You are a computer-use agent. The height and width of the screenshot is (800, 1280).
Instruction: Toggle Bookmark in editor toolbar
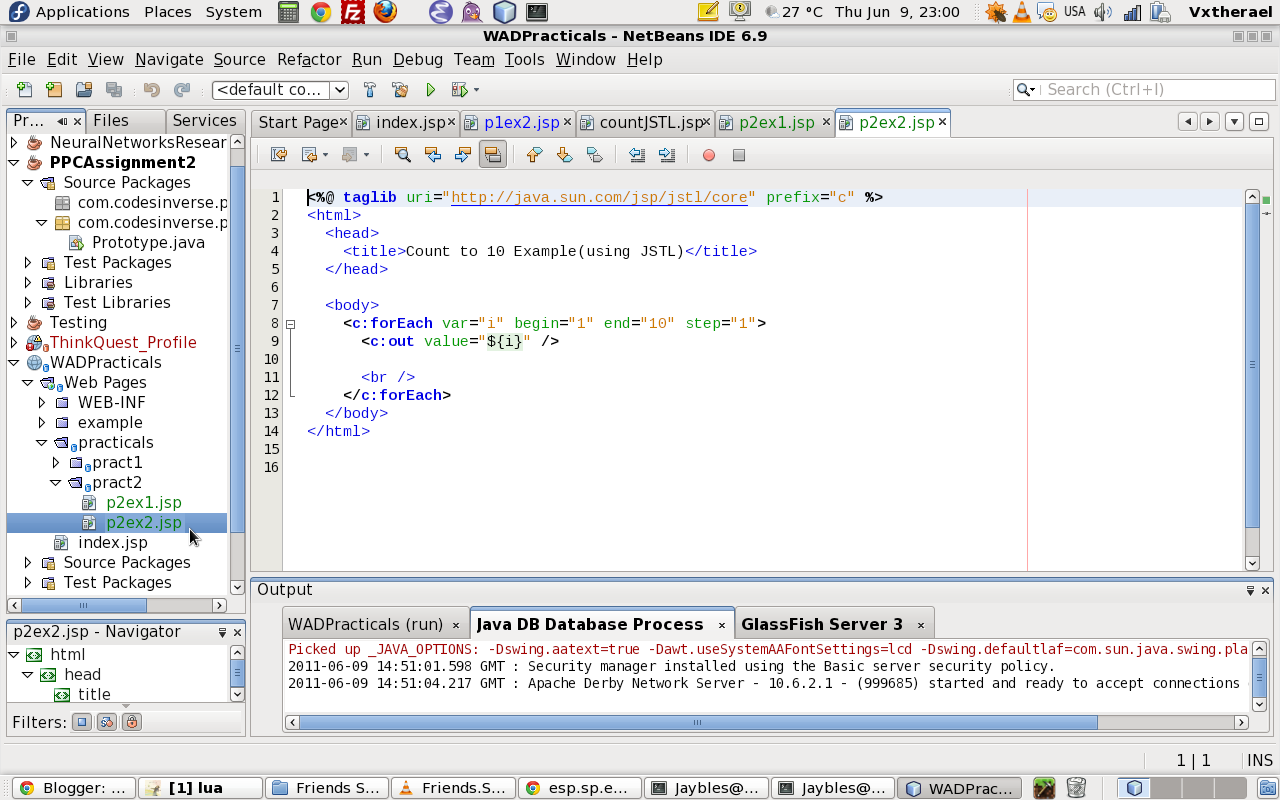tap(594, 155)
